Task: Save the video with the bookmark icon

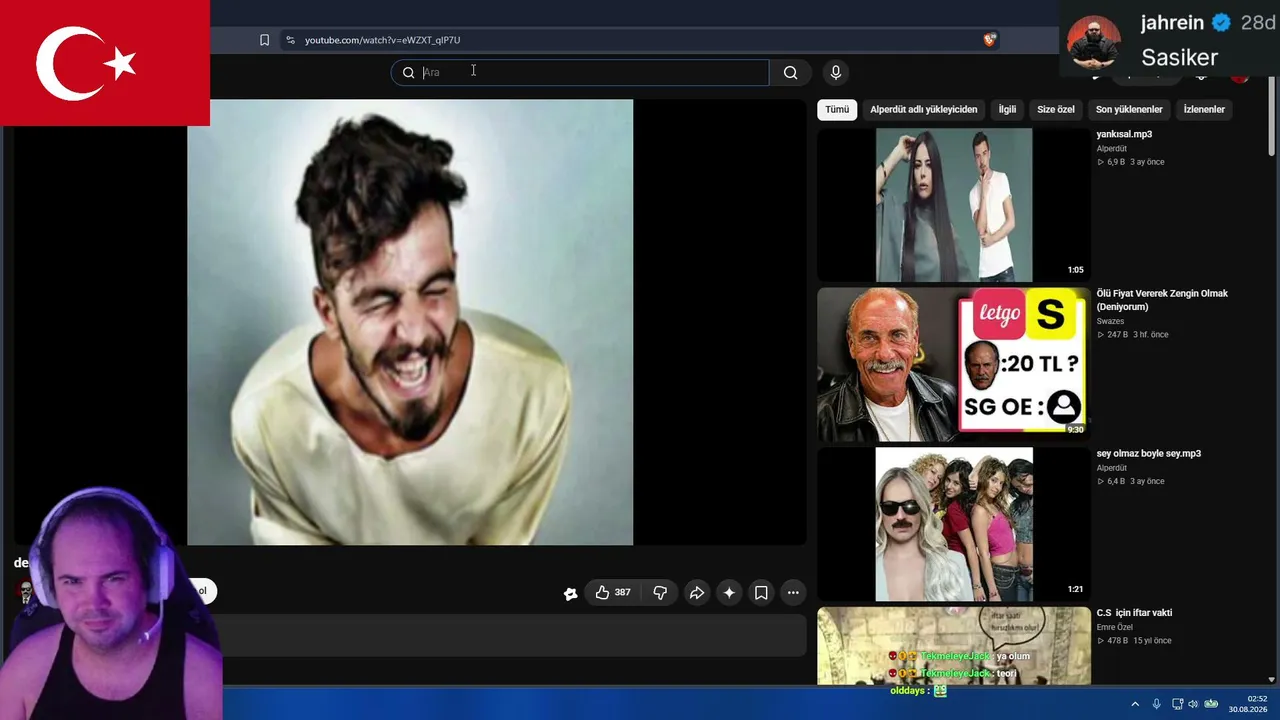Action: tap(761, 593)
